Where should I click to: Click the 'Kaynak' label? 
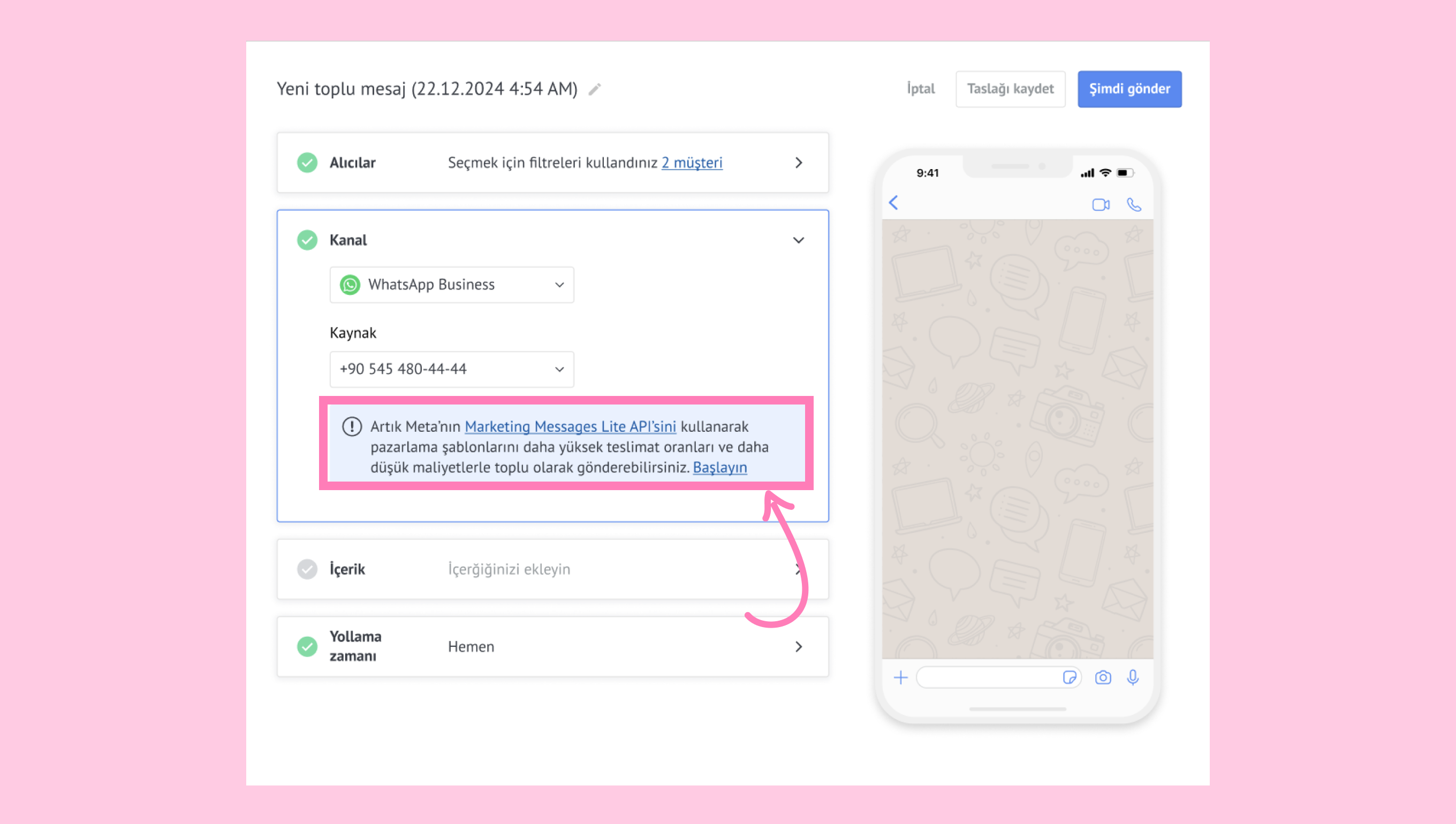tap(353, 333)
